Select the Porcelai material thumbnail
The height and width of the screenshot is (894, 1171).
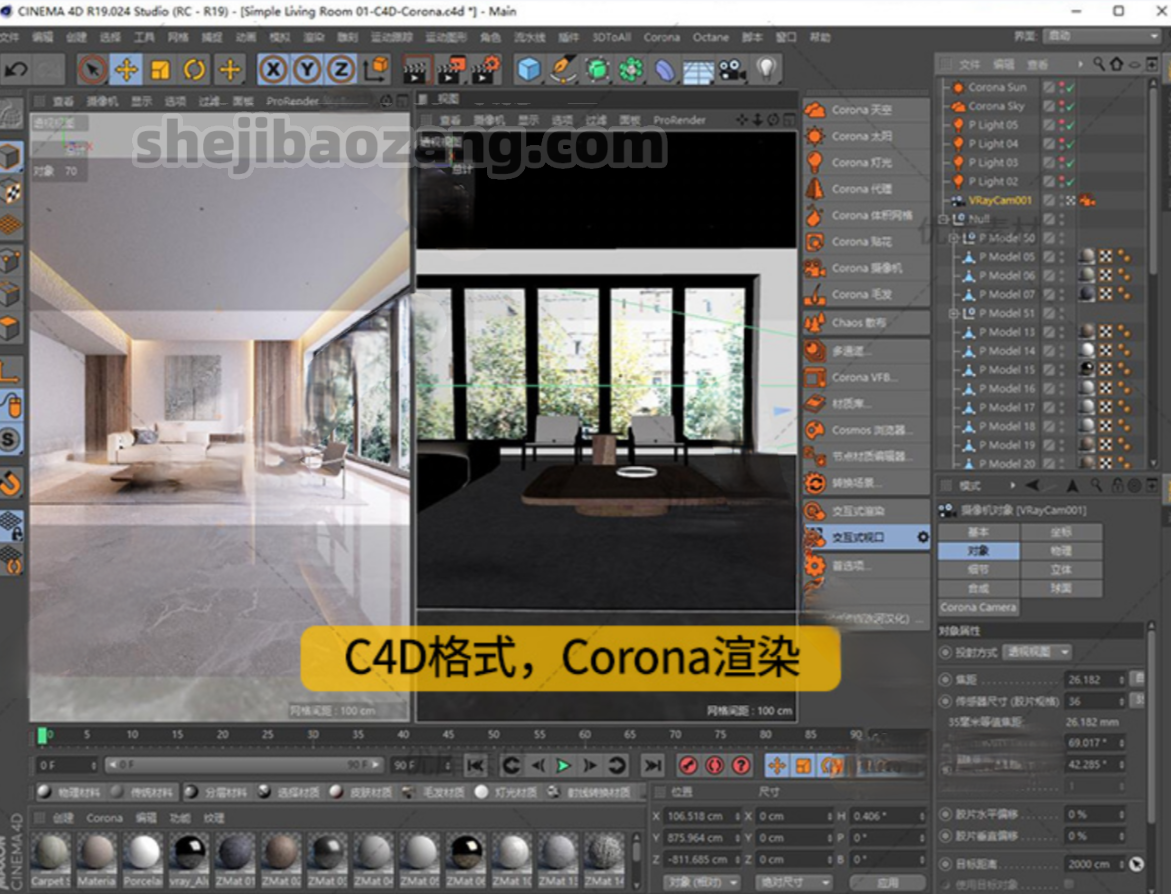coord(143,860)
